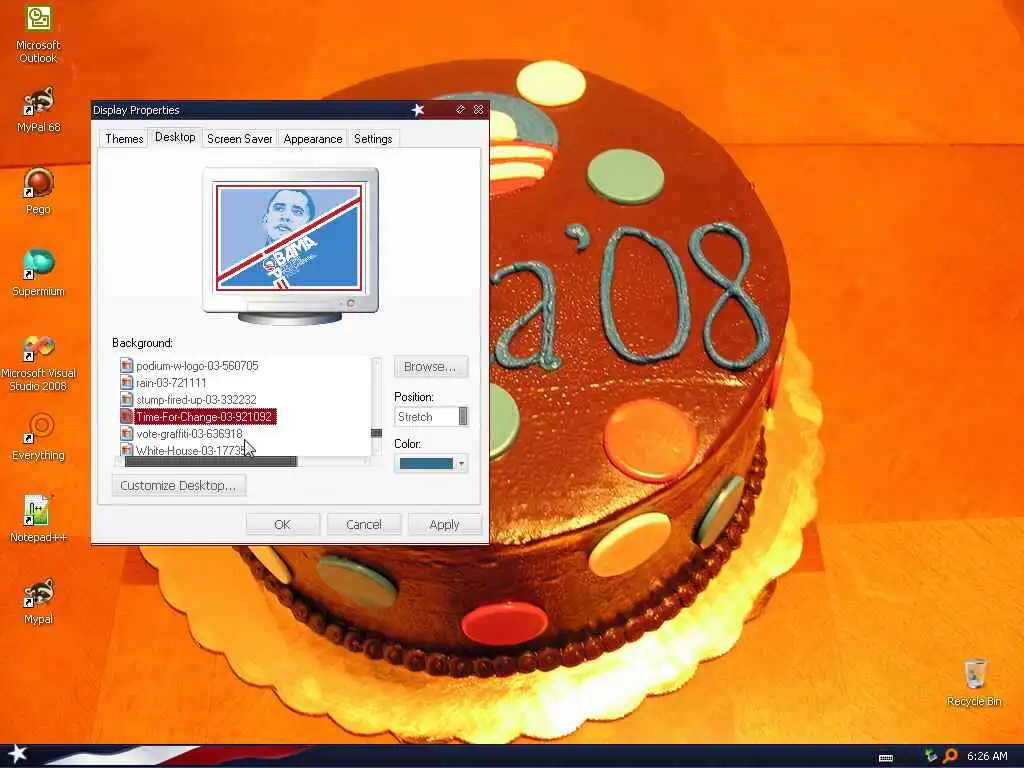Screen dimensions: 1024x768
Task: Select stump-fired-up-03-332232 background
Action: click(x=196, y=400)
